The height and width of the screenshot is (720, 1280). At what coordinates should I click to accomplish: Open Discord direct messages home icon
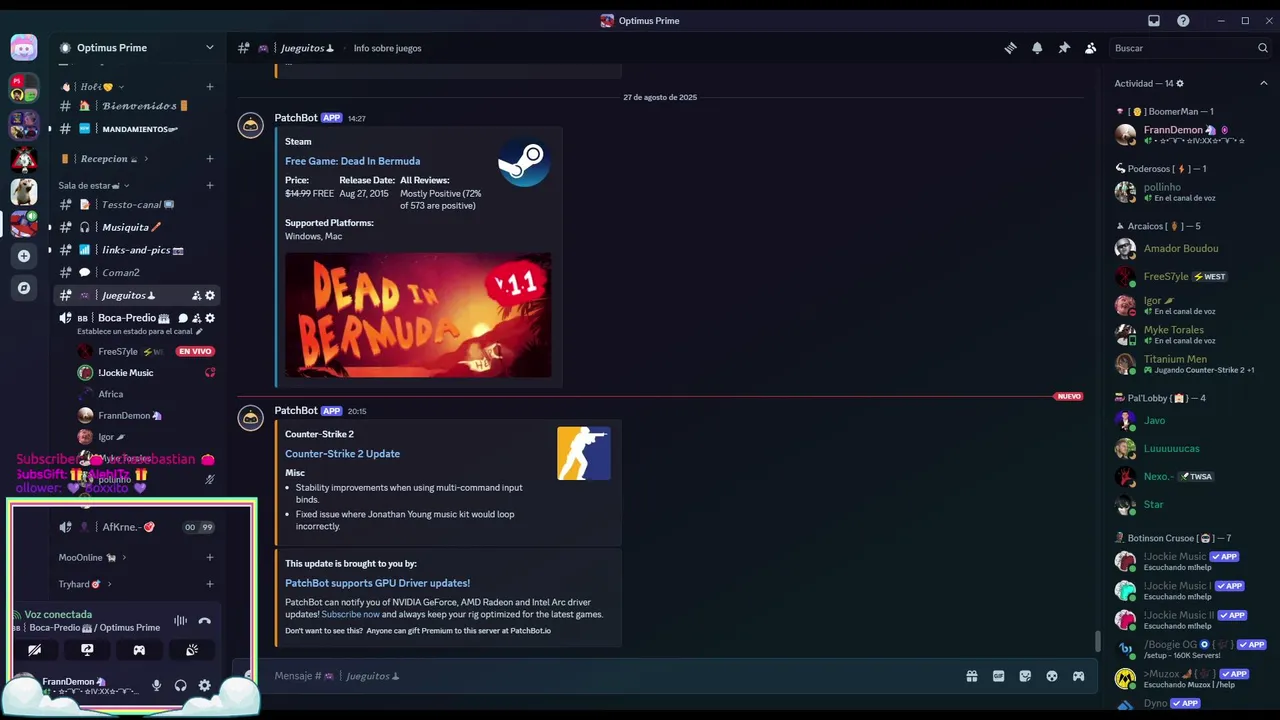(24, 47)
